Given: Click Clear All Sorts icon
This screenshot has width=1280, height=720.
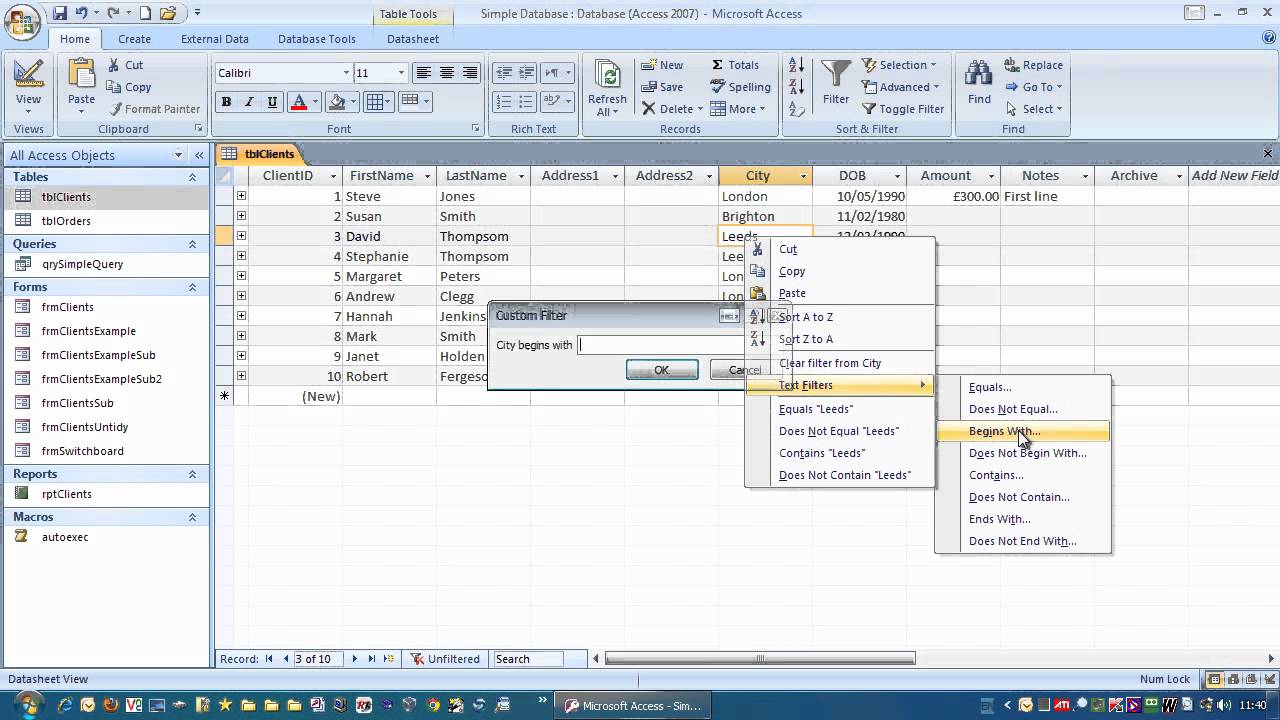Looking at the screenshot, I should point(797,109).
